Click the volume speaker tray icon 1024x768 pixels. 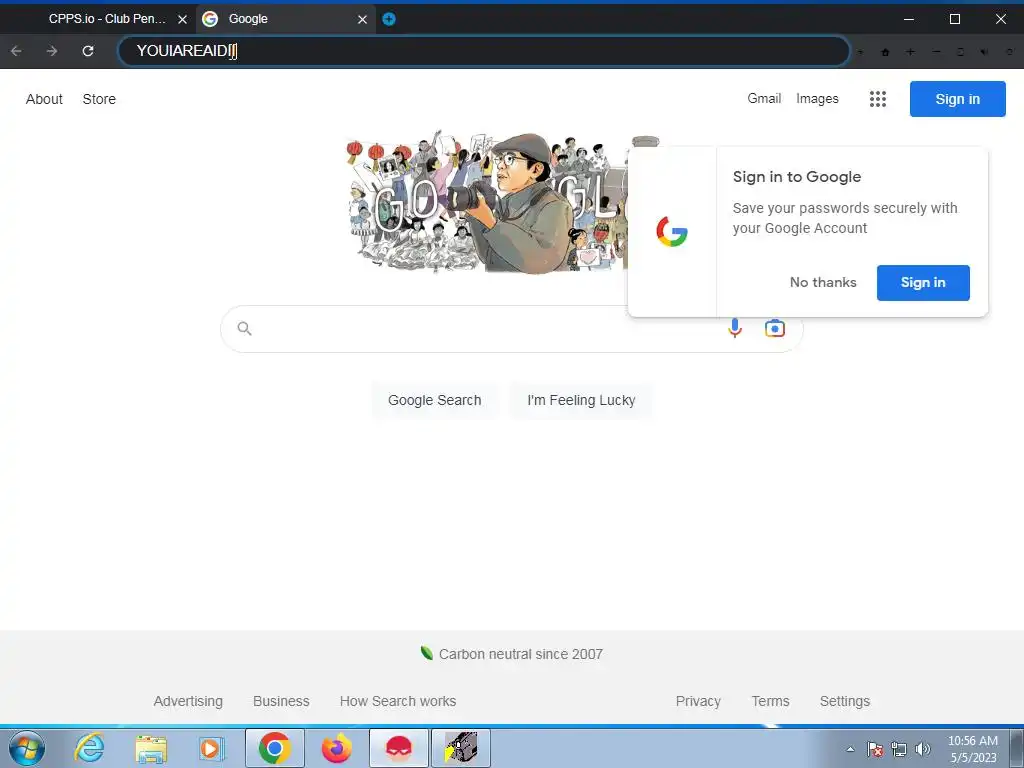[x=922, y=749]
